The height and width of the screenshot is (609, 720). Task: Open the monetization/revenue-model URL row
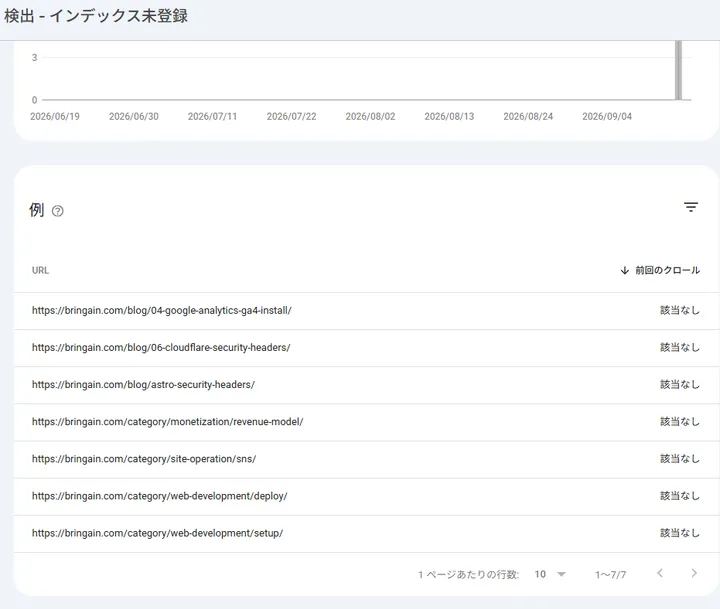(366, 422)
